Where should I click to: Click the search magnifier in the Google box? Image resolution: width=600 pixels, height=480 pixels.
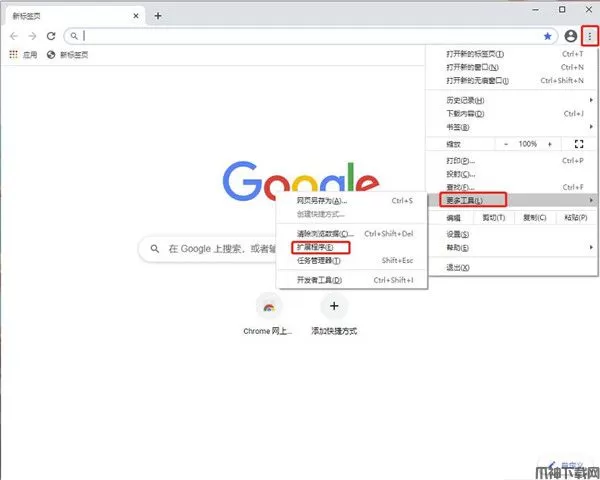click(155, 249)
